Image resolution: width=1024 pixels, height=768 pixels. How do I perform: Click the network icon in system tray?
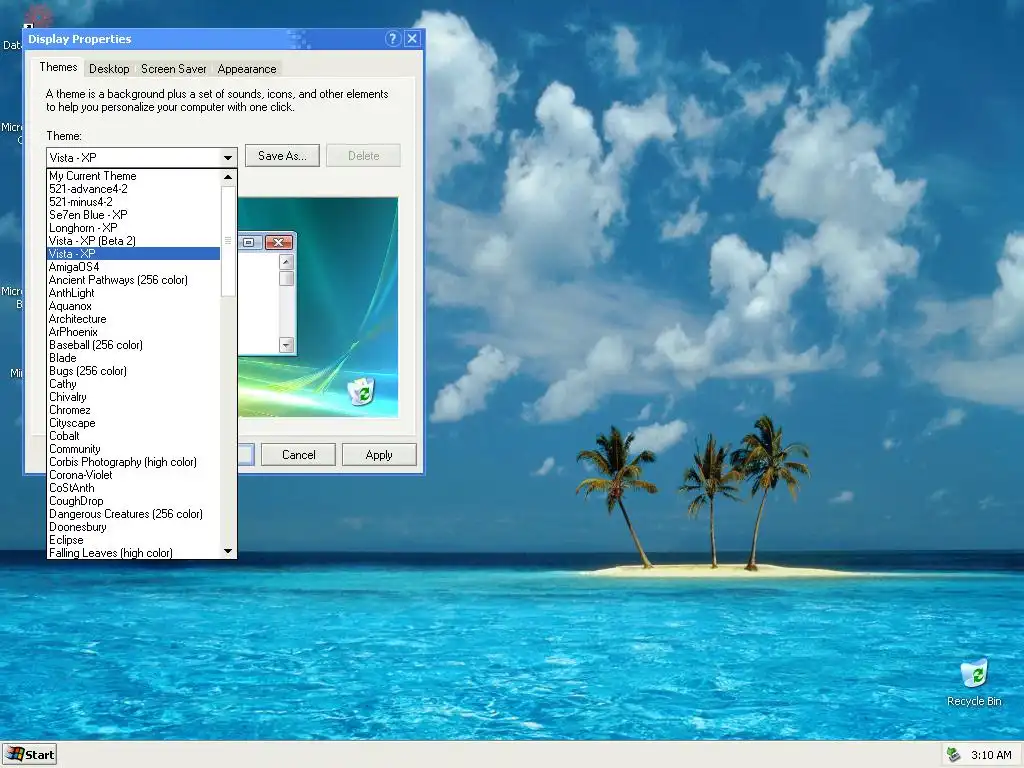(953, 755)
